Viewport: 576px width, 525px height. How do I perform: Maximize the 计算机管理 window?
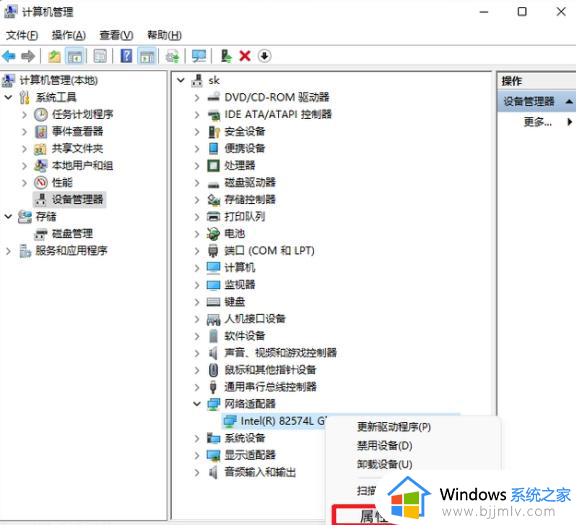(522, 12)
